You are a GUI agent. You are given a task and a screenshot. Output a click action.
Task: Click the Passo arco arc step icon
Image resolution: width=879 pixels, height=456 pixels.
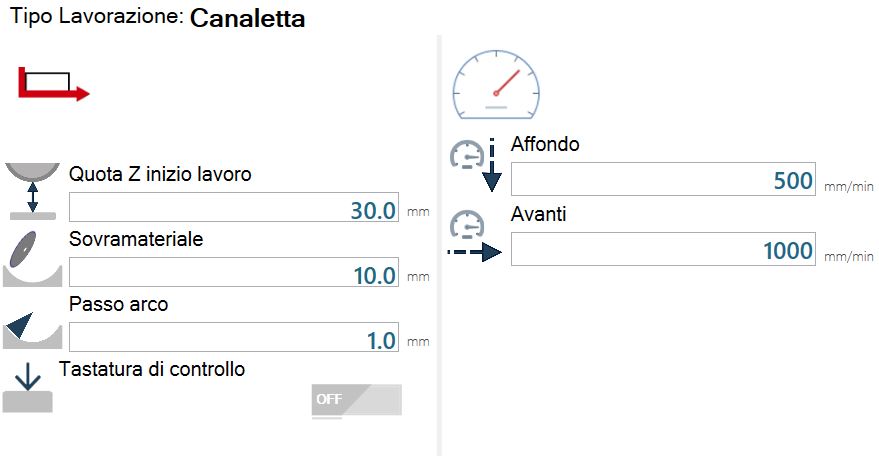click(33, 330)
